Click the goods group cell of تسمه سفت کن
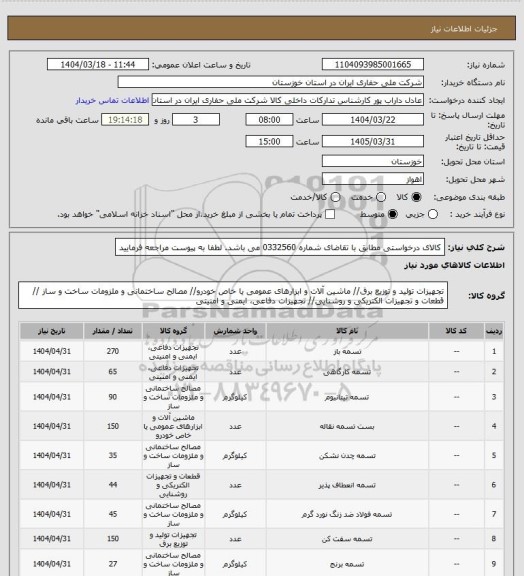The width and height of the screenshot is (524, 576). (173, 539)
